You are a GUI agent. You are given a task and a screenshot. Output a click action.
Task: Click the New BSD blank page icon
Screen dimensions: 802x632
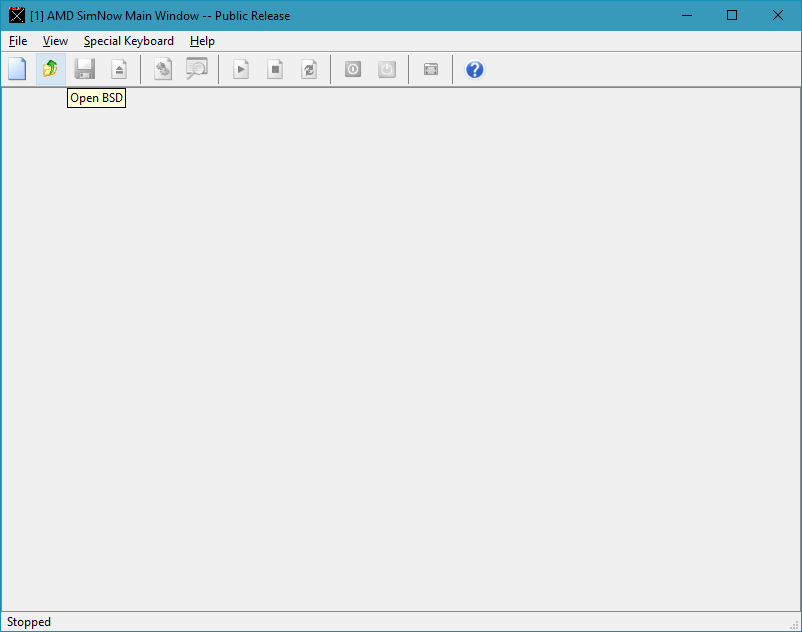(17, 69)
